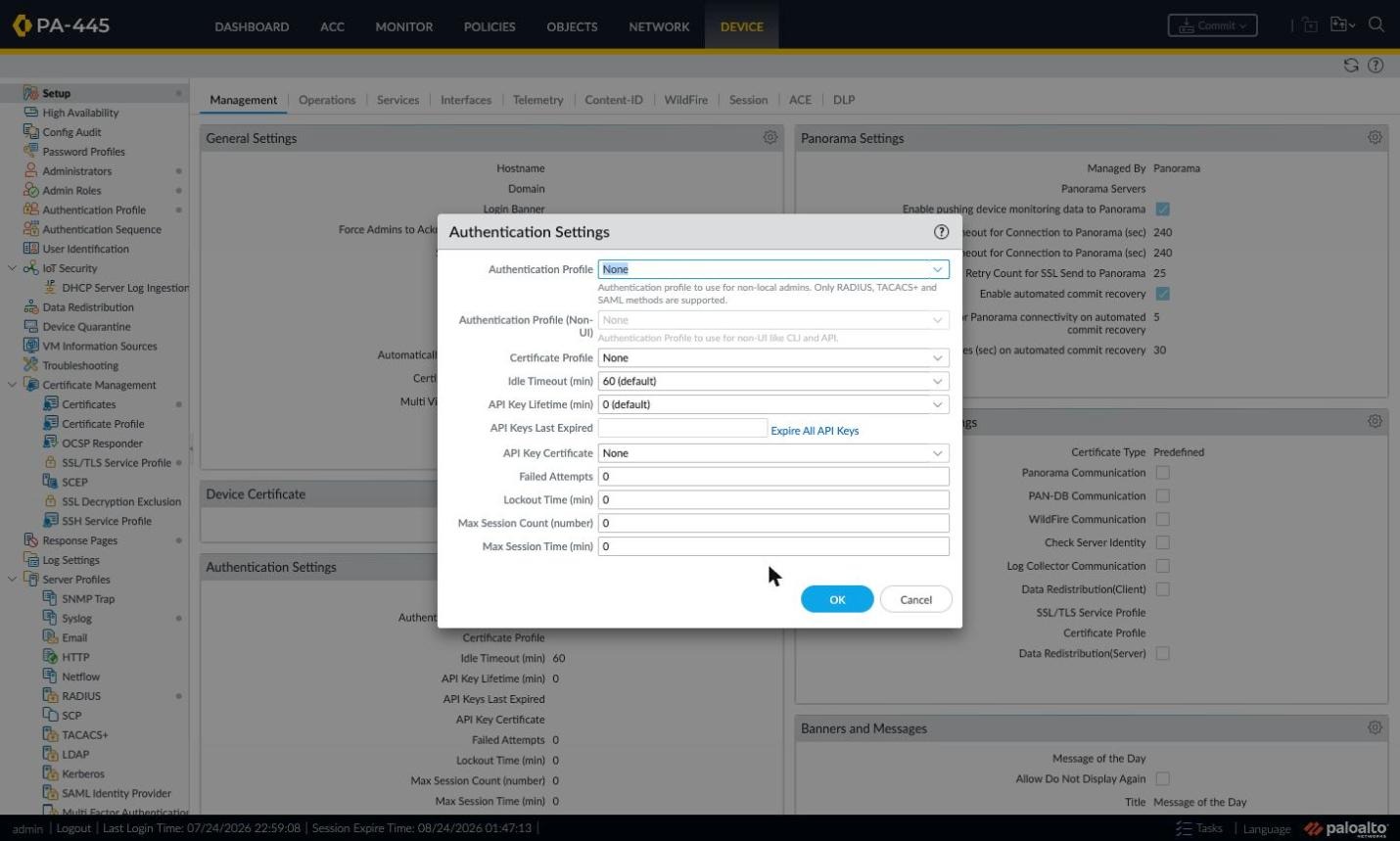Open Syslog server profile
Image resolution: width=1400 pixels, height=841 pixels.
click(76, 619)
